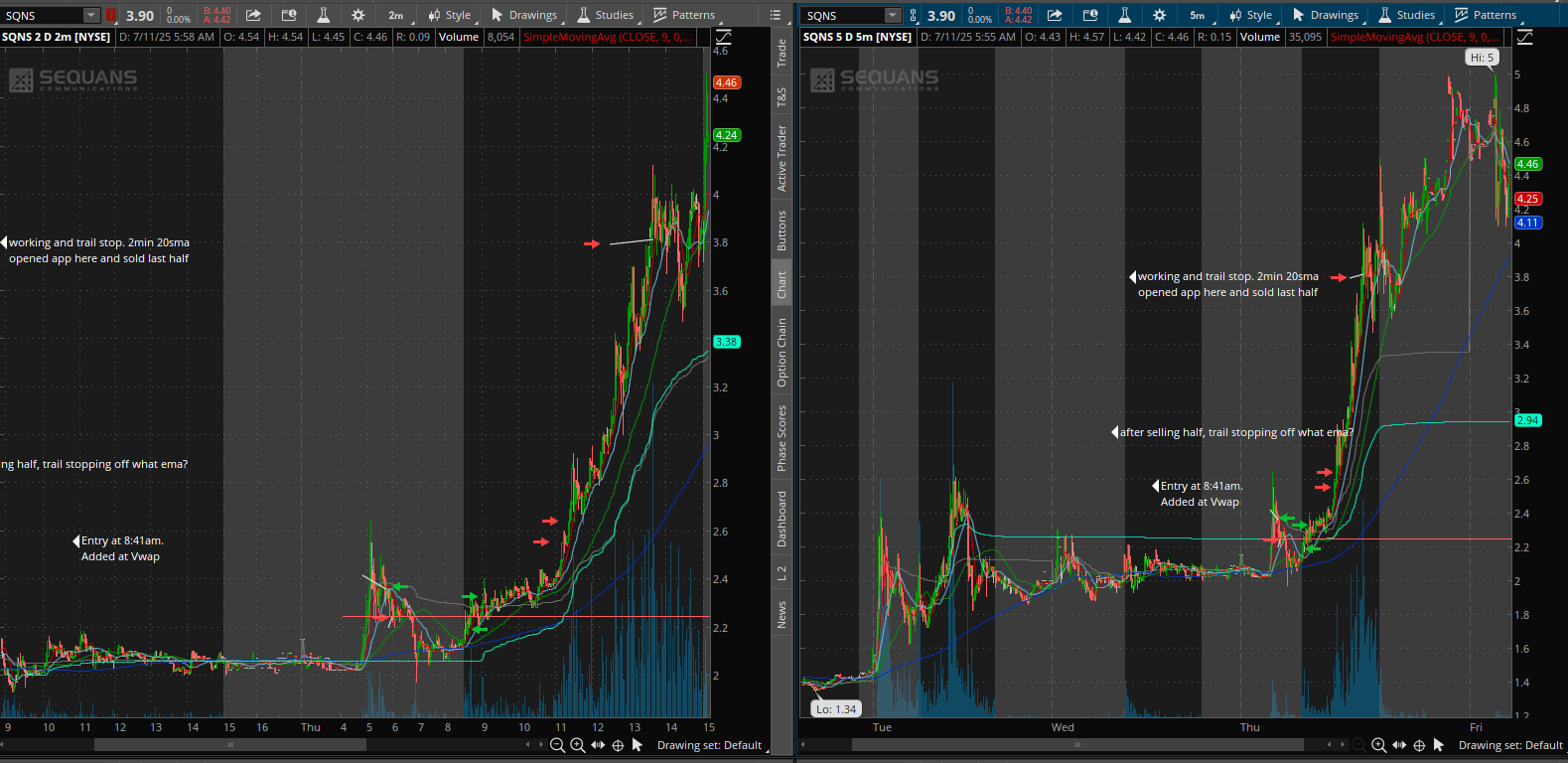Click the red link indicator beside the left SQNS symbol box
The width and height of the screenshot is (1568, 763).
point(111,16)
